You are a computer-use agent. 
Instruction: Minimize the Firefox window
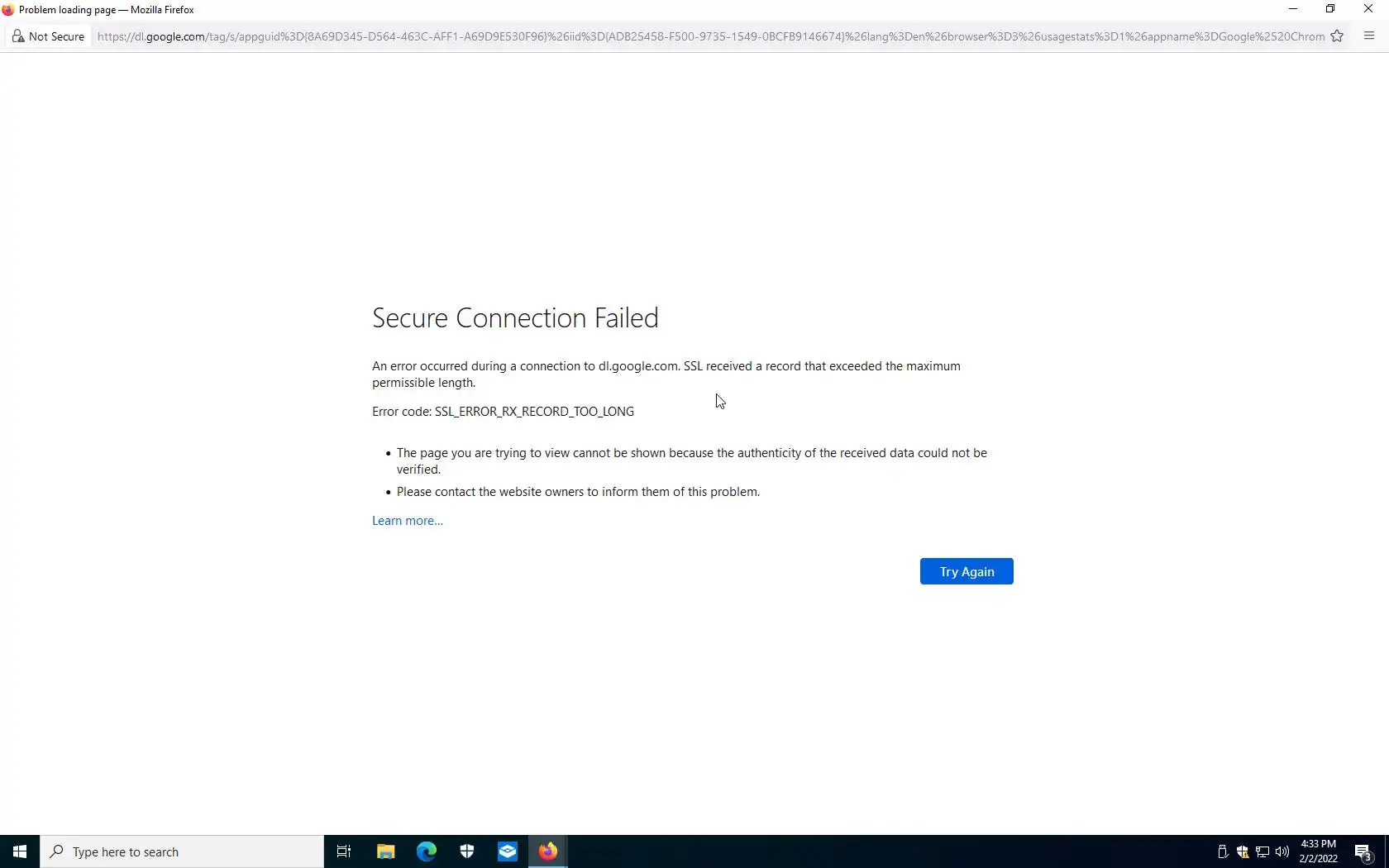[1293, 9]
